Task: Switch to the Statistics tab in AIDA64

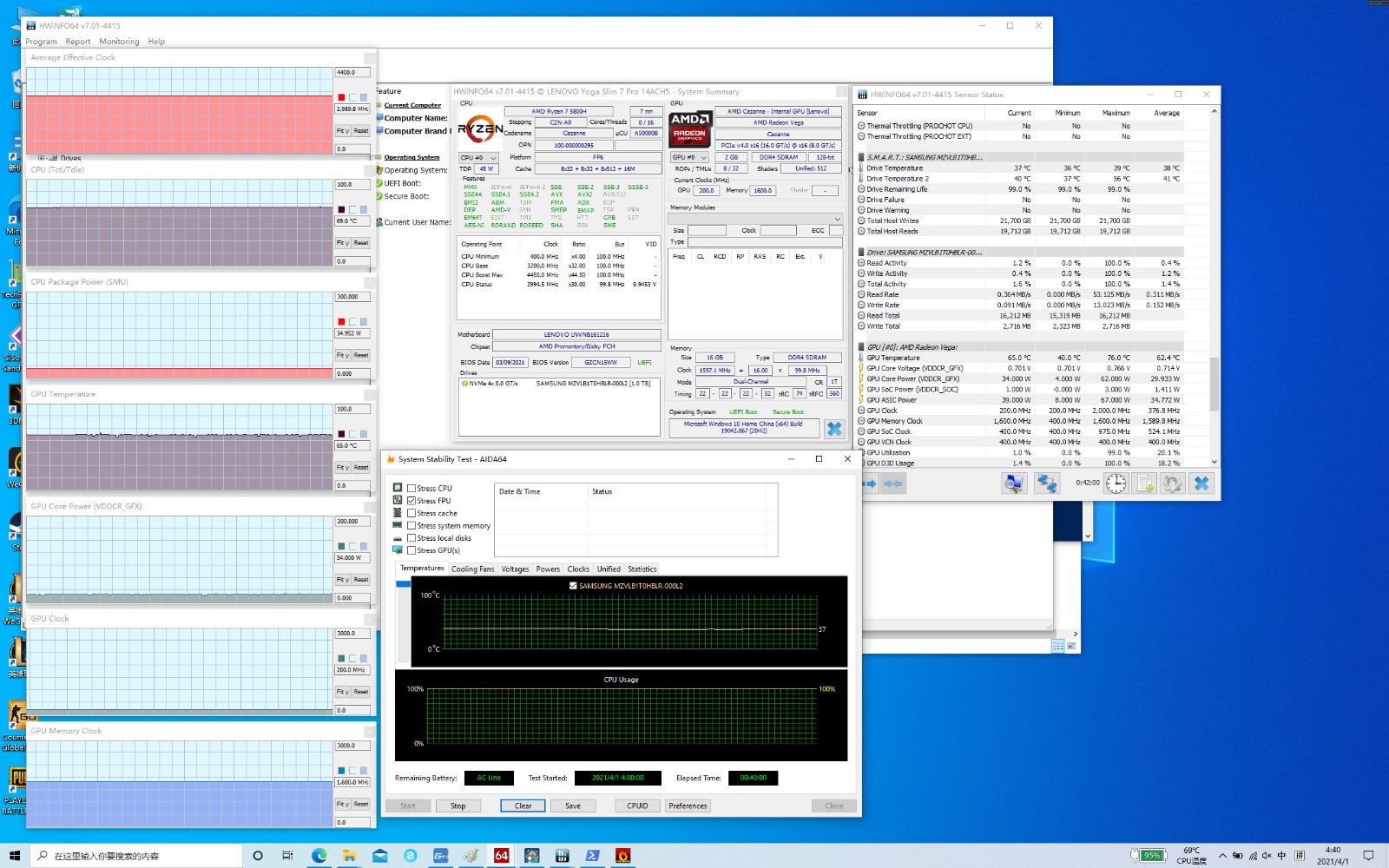Action: click(642, 569)
